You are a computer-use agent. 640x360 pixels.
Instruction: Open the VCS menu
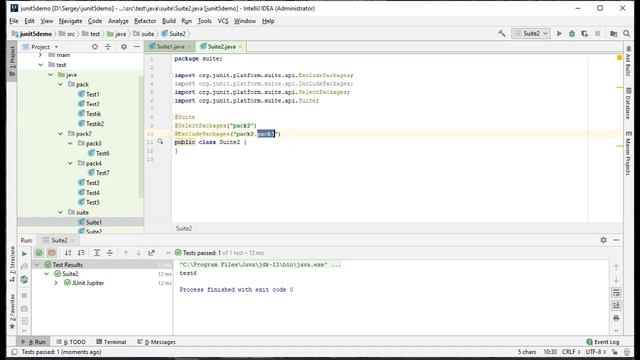point(223,21)
